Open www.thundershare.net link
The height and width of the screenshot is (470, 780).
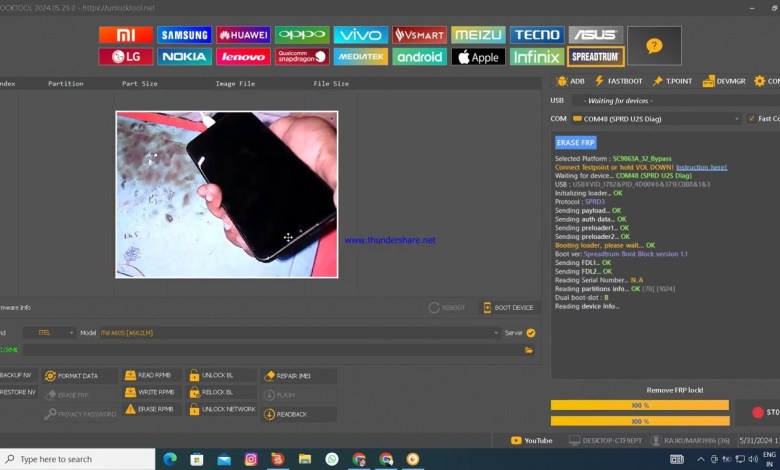pos(390,240)
